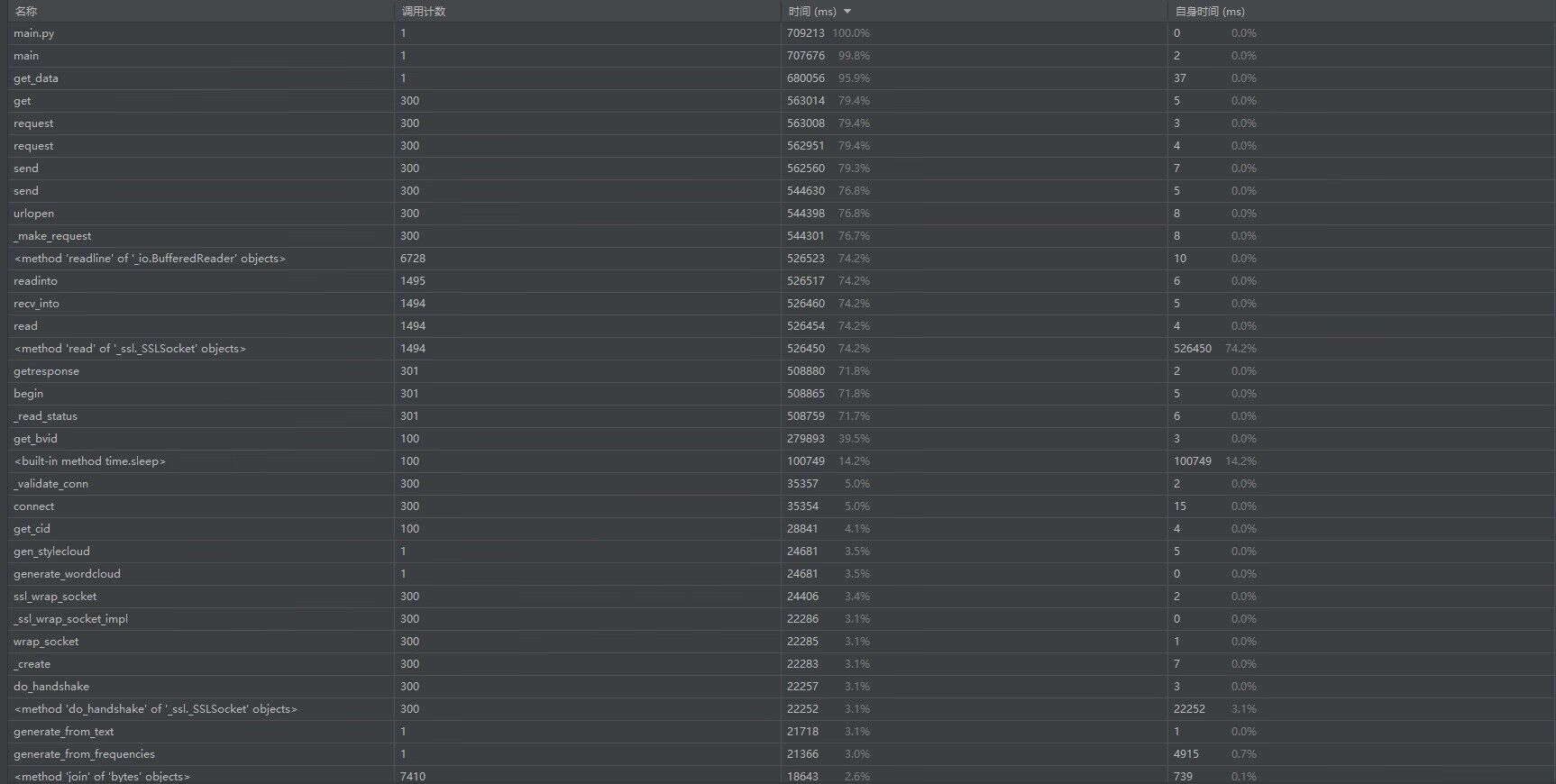Click the sort arrow in 时间 (ms) header
Screen dimensions: 1556x784
(847, 12)
